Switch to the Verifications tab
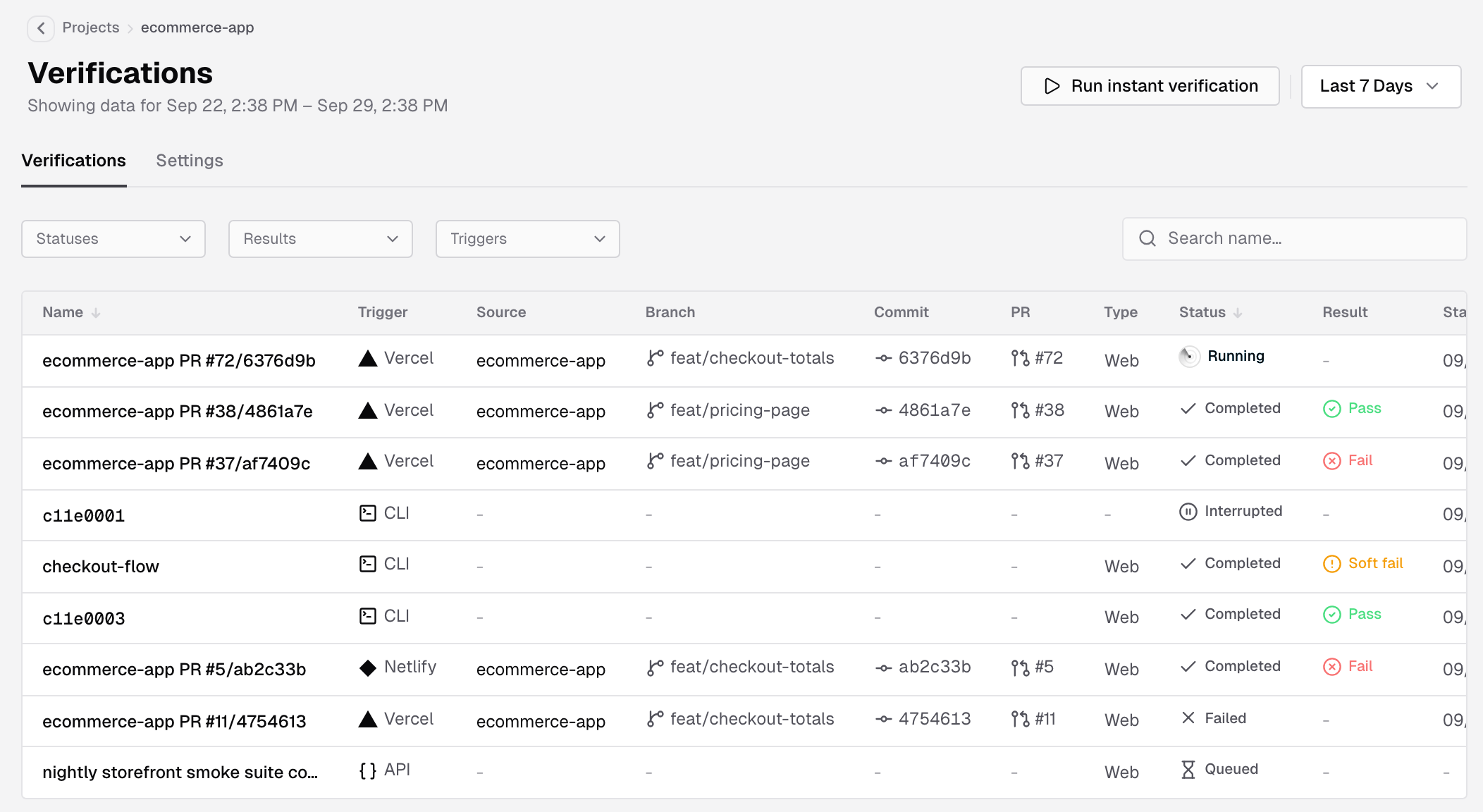Viewport: 1483px width, 812px height. [x=74, y=161]
